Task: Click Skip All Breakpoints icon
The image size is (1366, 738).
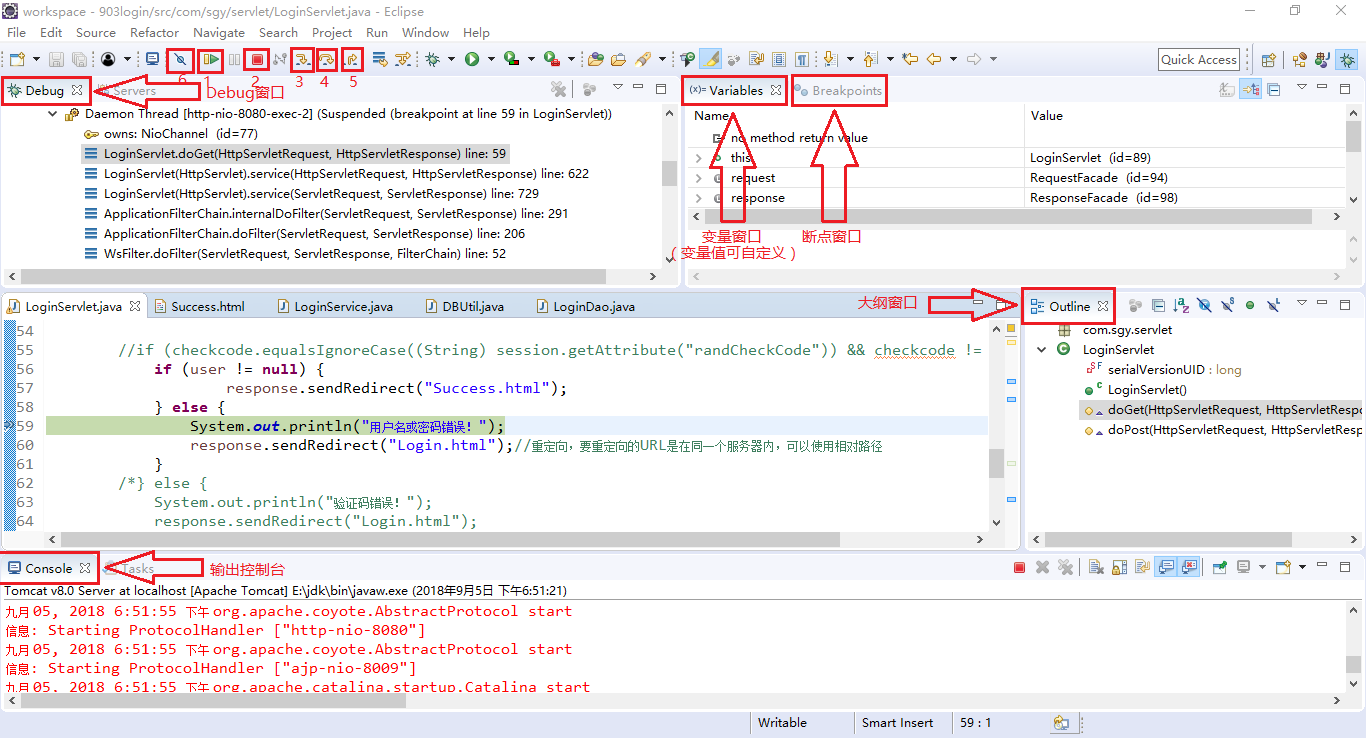Action: pos(181,60)
